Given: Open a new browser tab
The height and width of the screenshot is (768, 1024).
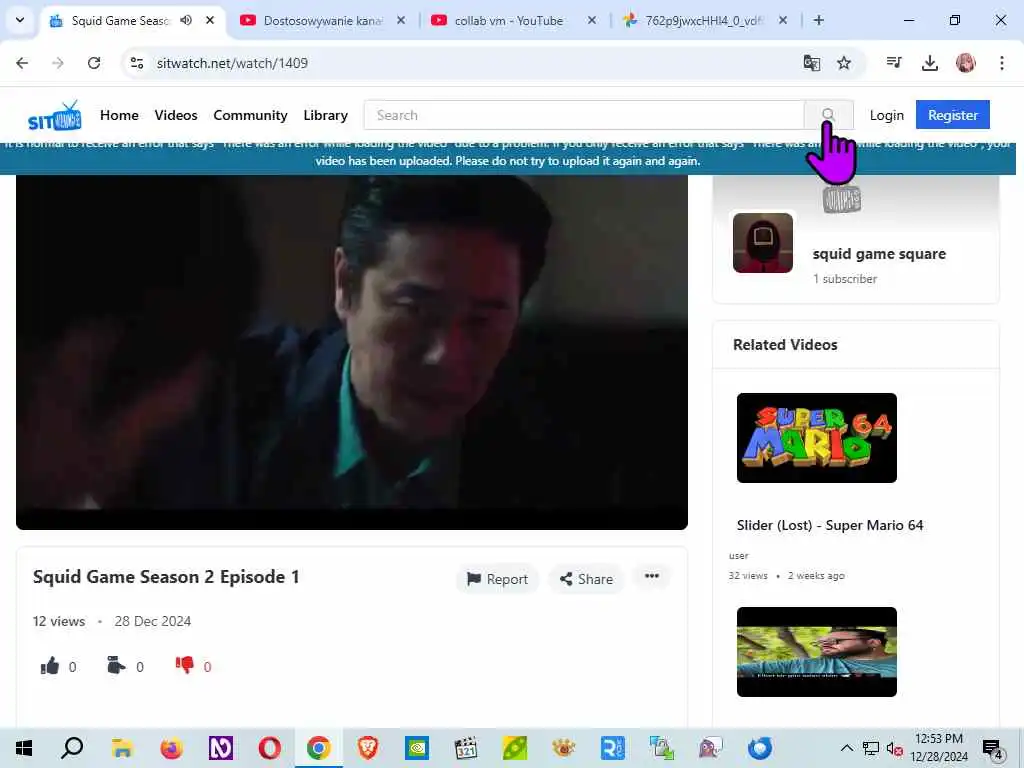Looking at the screenshot, I should 819,20.
